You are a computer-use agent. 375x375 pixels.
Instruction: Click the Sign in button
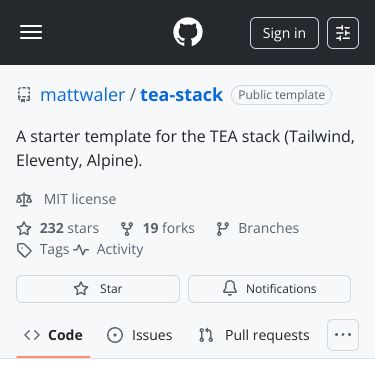coord(284,33)
